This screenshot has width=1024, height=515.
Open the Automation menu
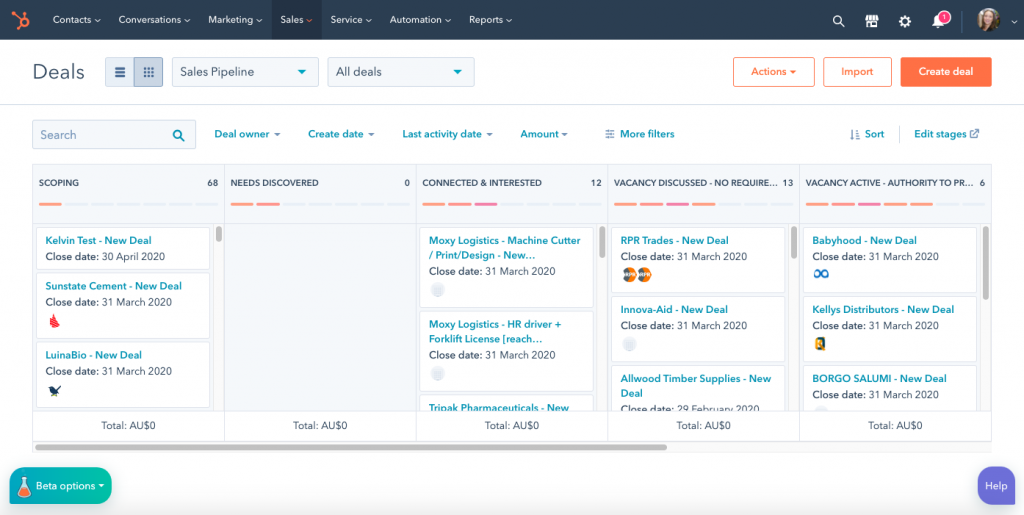[x=420, y=20]
